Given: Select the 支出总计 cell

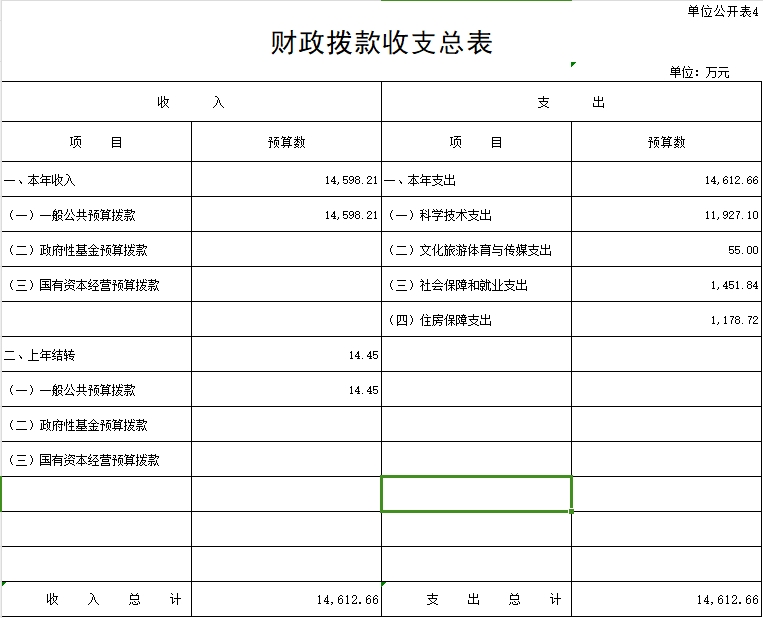Looking at the screenshot, I should coord(476,599).
